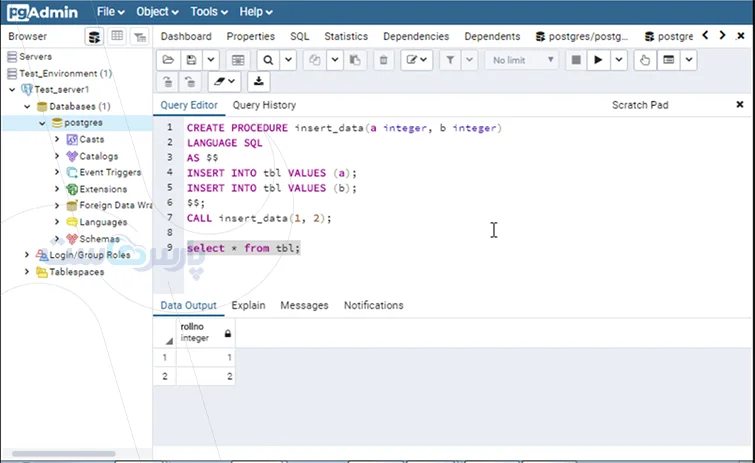Switch to the Dependents tab

point(492,37)
